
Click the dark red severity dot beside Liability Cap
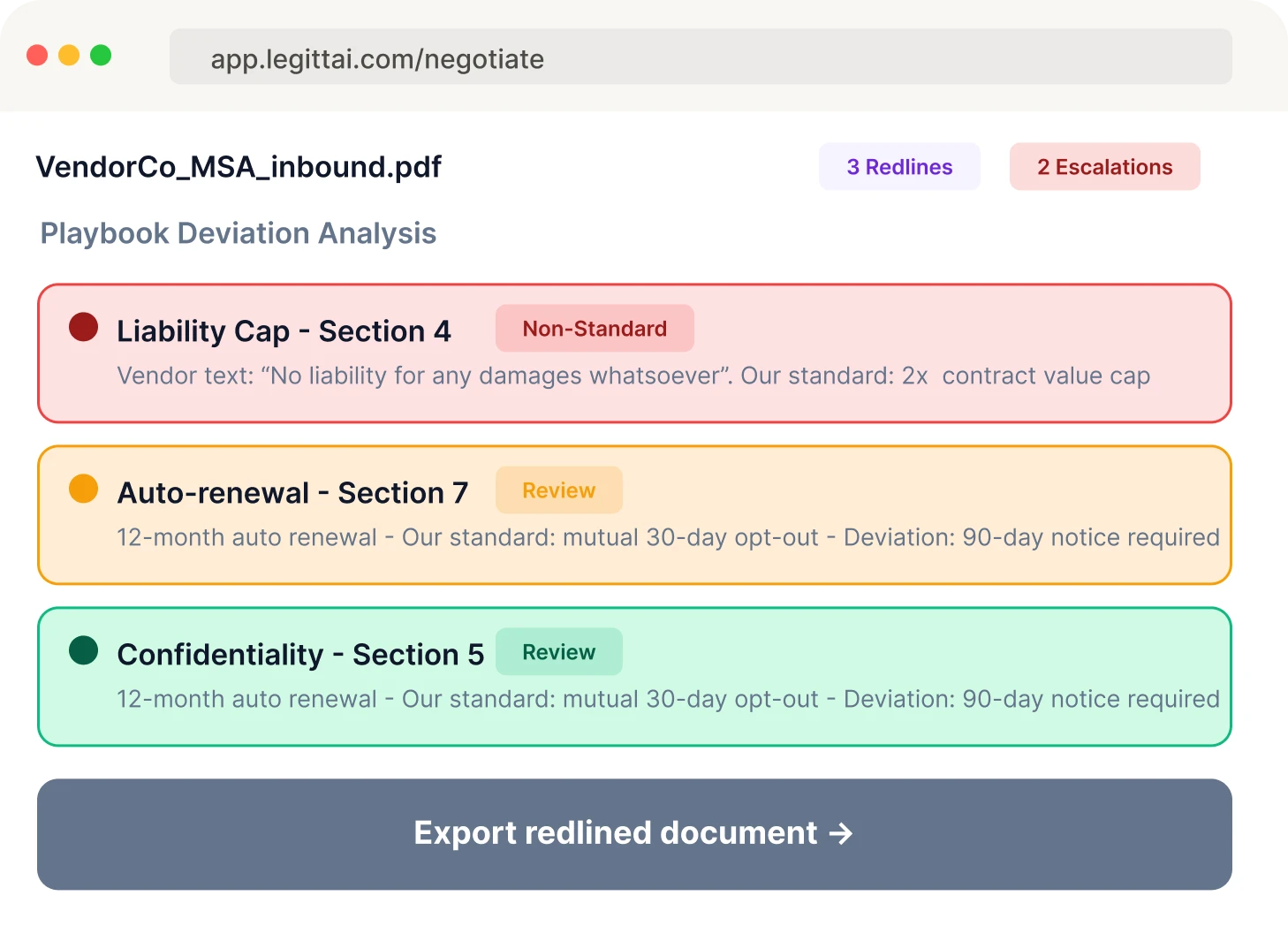pos(84,327)
